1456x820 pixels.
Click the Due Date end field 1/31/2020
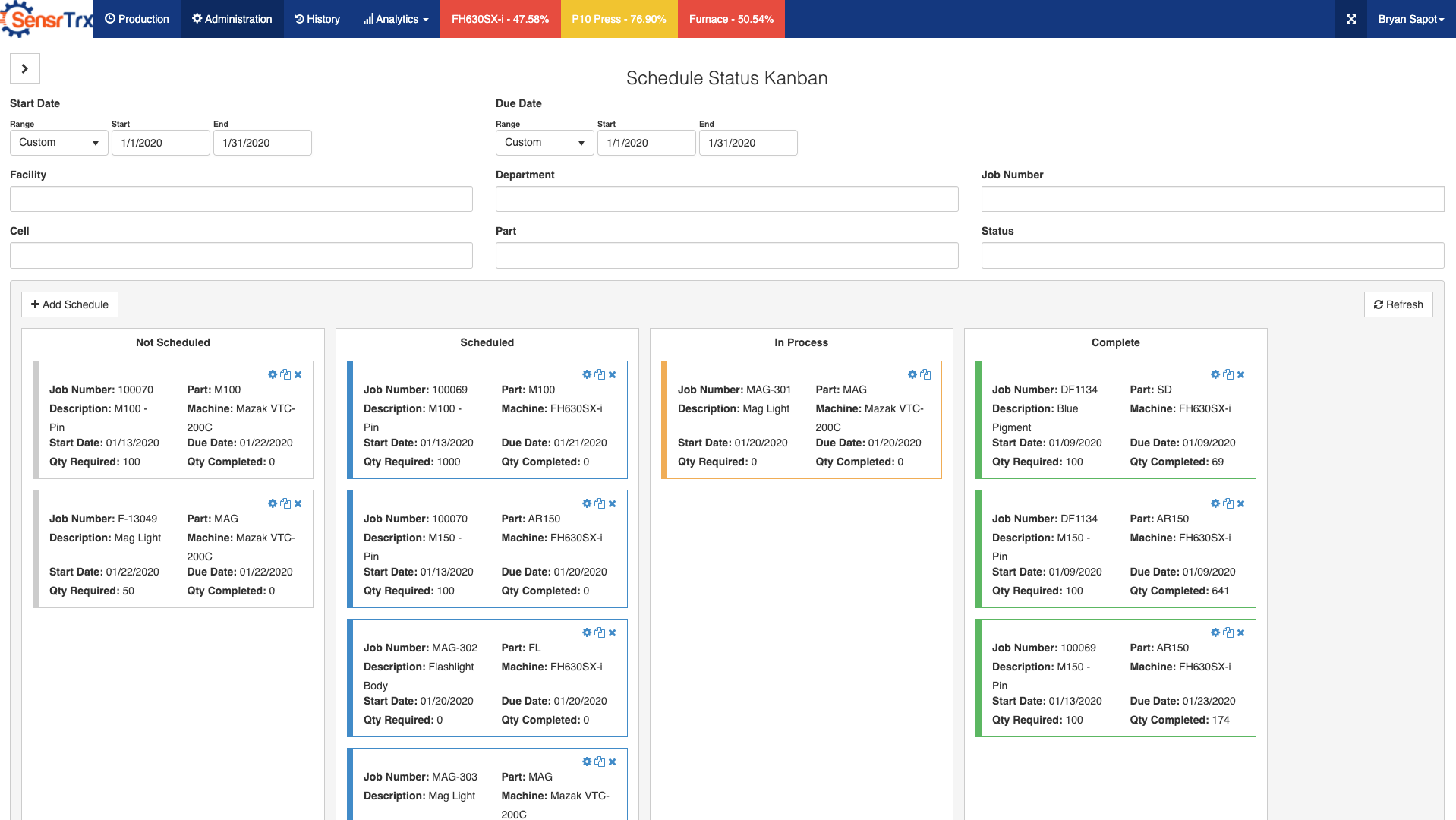748,143
